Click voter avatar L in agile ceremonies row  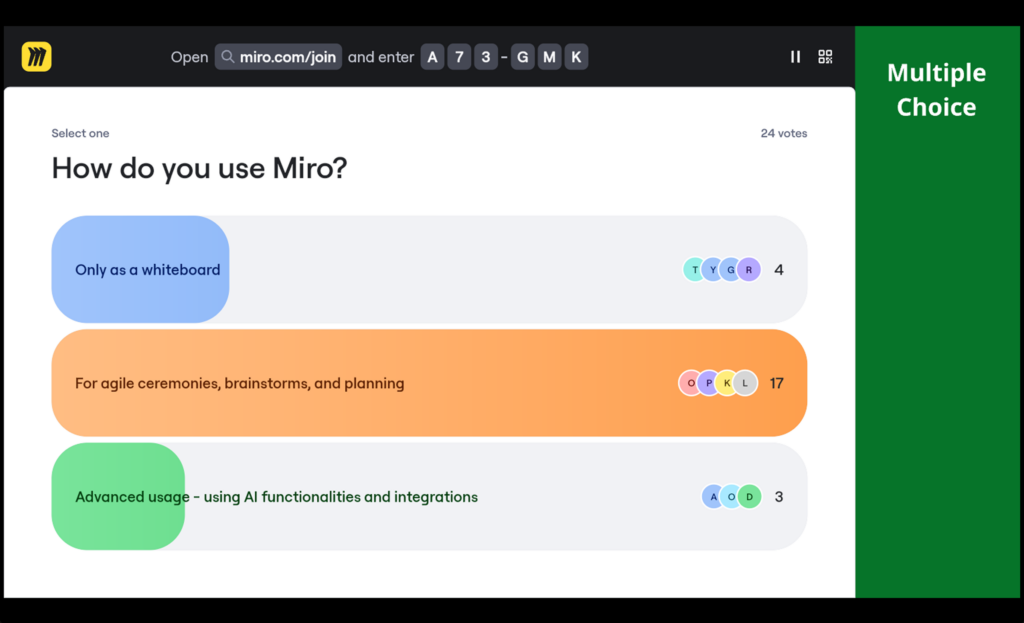pyautogui.click(x=745, y=383)
